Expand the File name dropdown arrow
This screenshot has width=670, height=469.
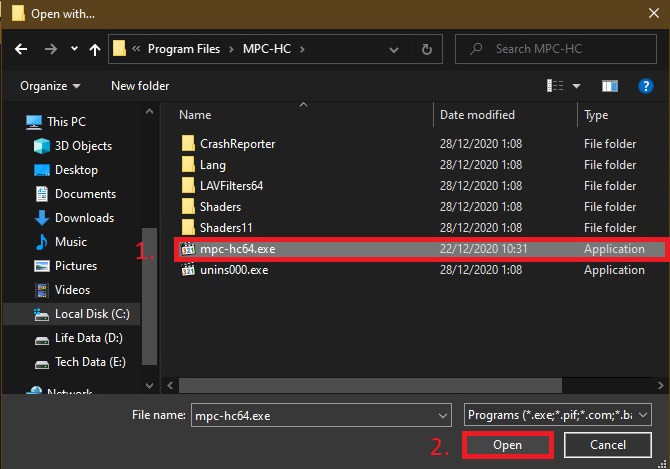[443, 416]
